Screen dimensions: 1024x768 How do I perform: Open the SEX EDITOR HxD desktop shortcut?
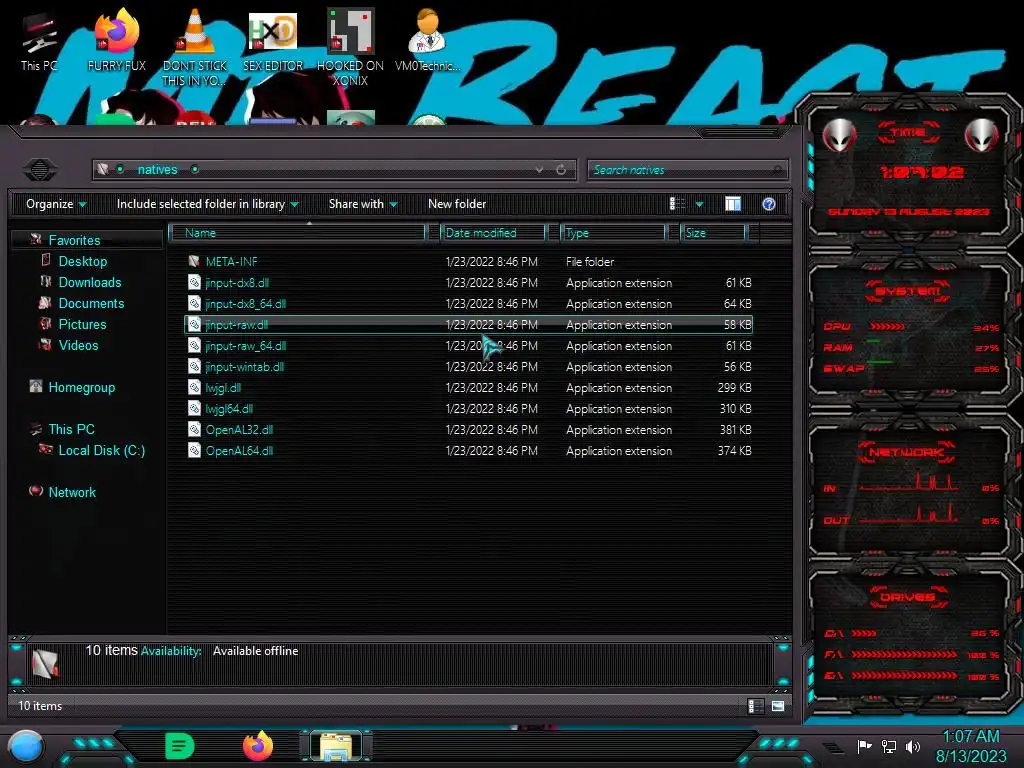tap(273, 40)
